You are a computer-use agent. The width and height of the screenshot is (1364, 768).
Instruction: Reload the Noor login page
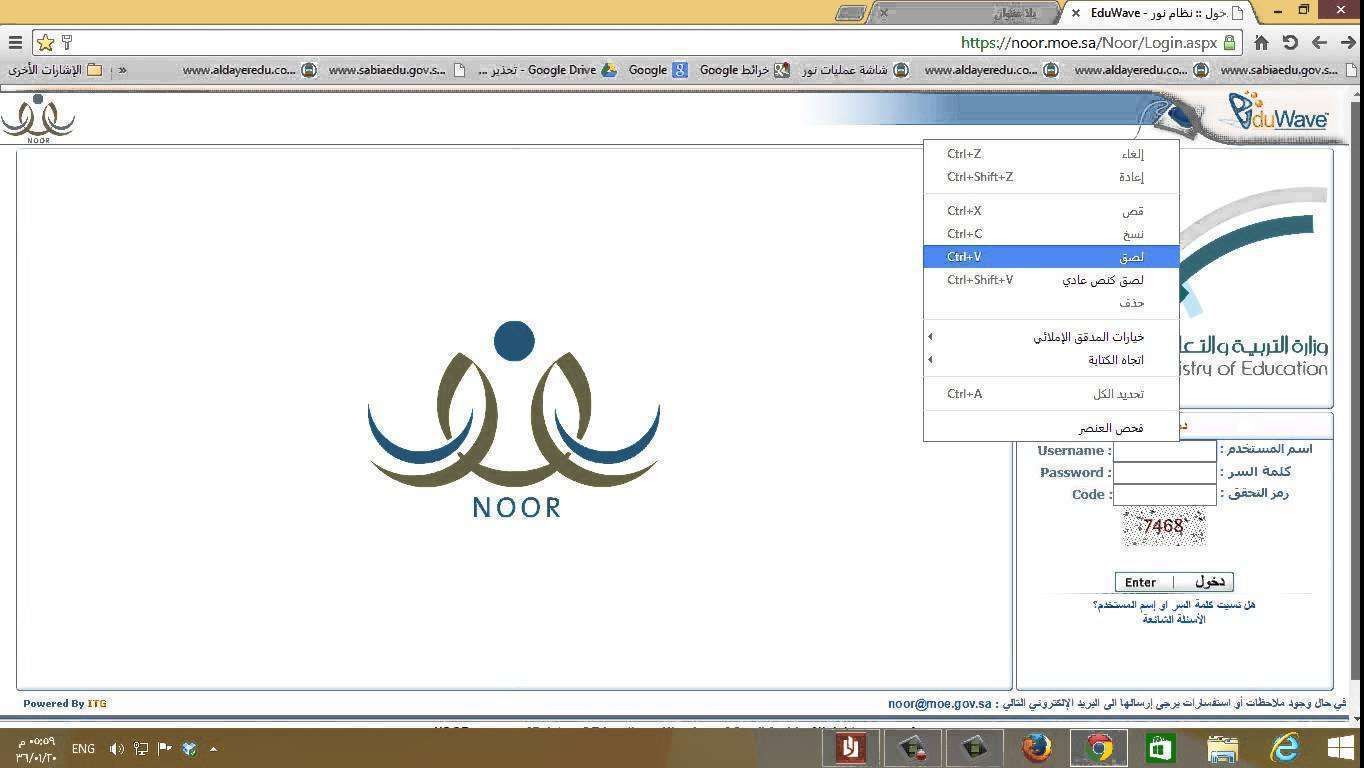pos(1290,43)
